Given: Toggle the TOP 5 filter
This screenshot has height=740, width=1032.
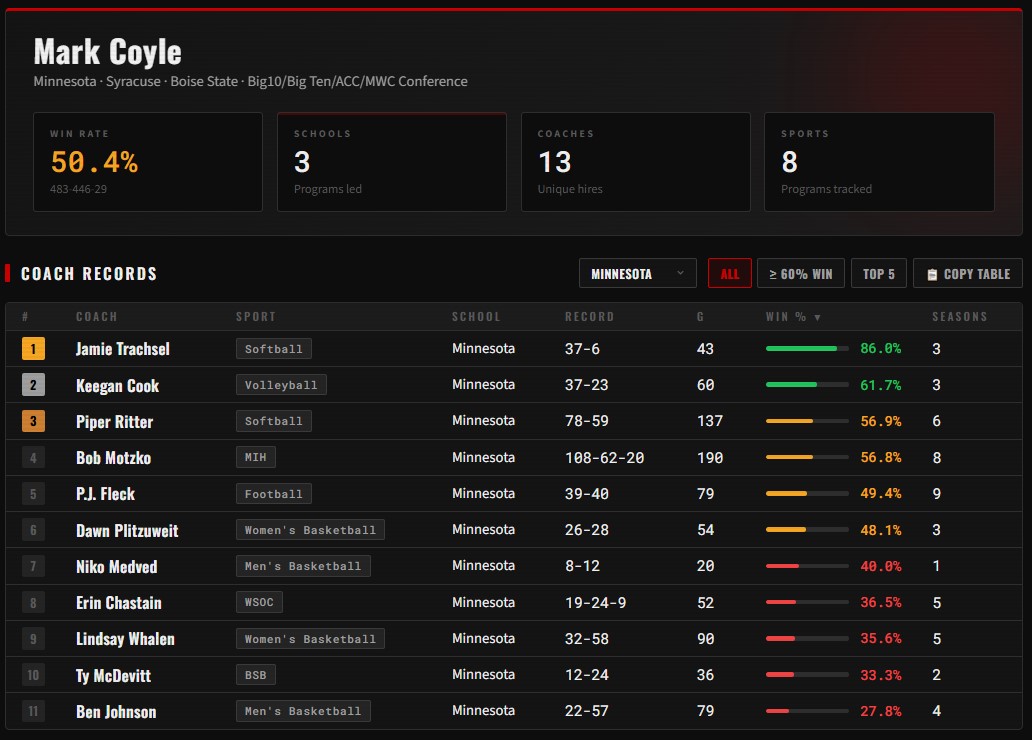Looking at the screenshot, I should click(x=879, y=273).
